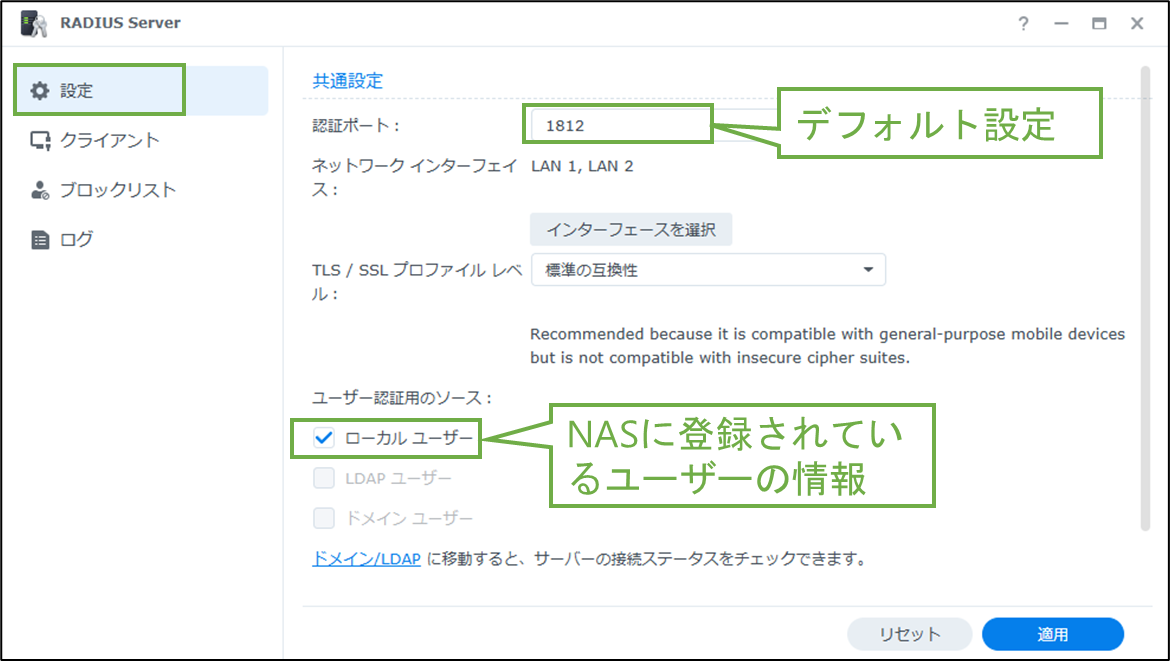The height and width of the screenshot is (661, 1170).
Task: Enable the ドメイン ユーザー checkbox
Action: pos(323,518)
